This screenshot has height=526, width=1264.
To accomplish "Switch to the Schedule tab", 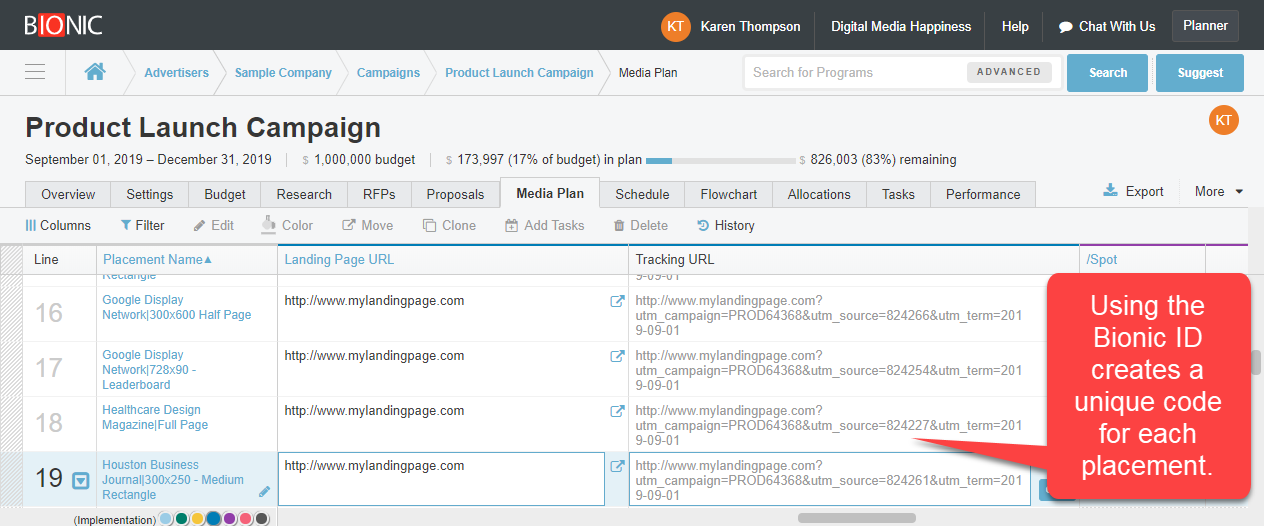I will (x=642, y=194).
